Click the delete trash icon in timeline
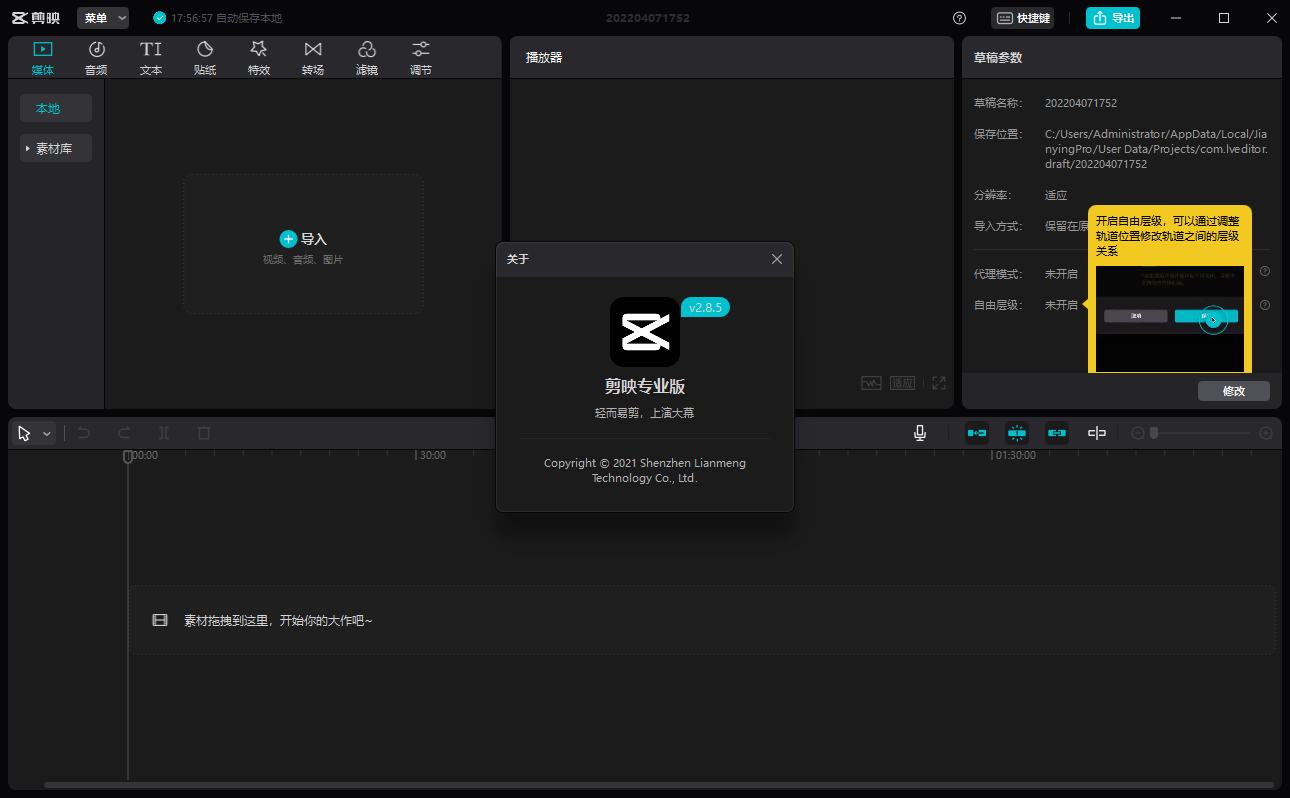Viewport: 1290px width, 798px height. click(x=204, y=433)
